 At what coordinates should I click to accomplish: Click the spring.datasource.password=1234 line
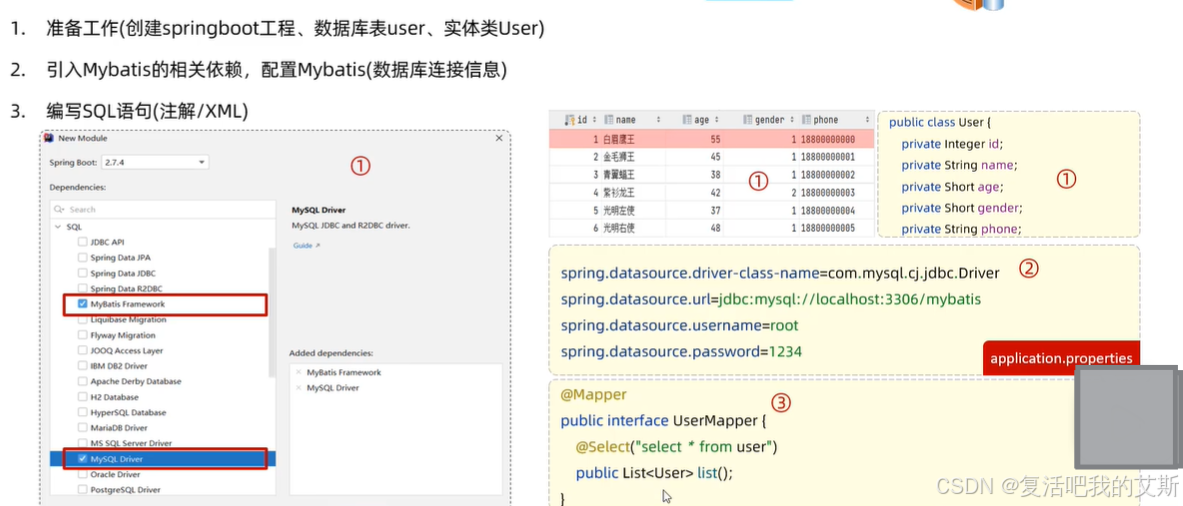point(681,351)
